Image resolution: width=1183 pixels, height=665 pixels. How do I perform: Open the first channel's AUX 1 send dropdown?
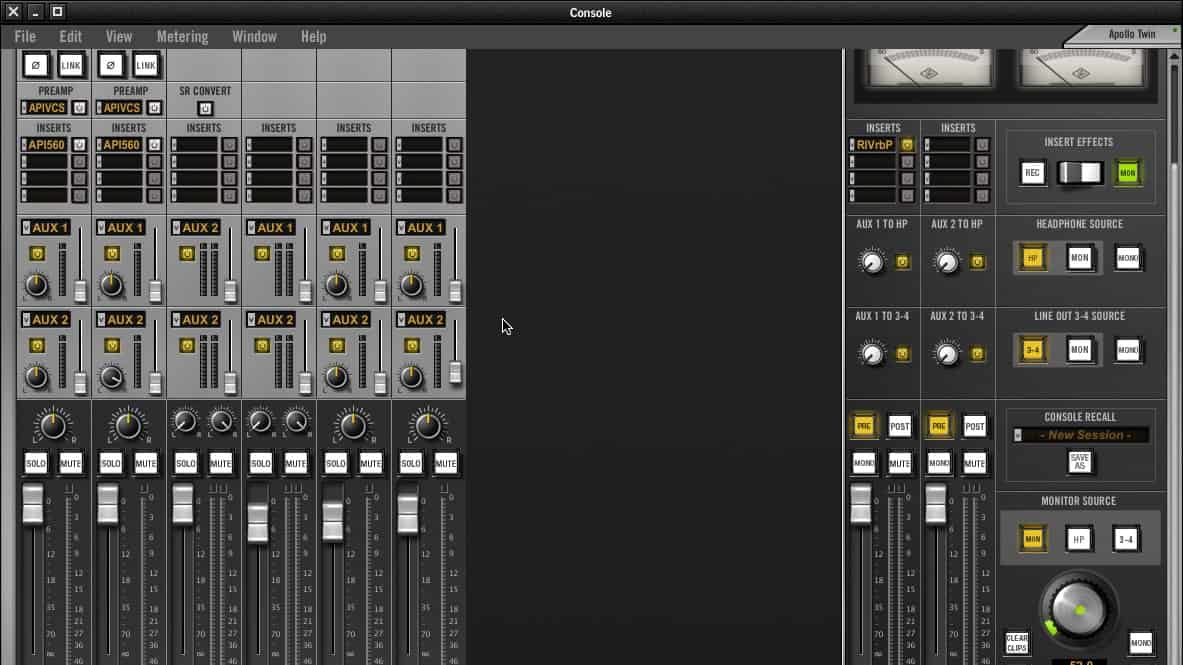(x=27, y=228)
